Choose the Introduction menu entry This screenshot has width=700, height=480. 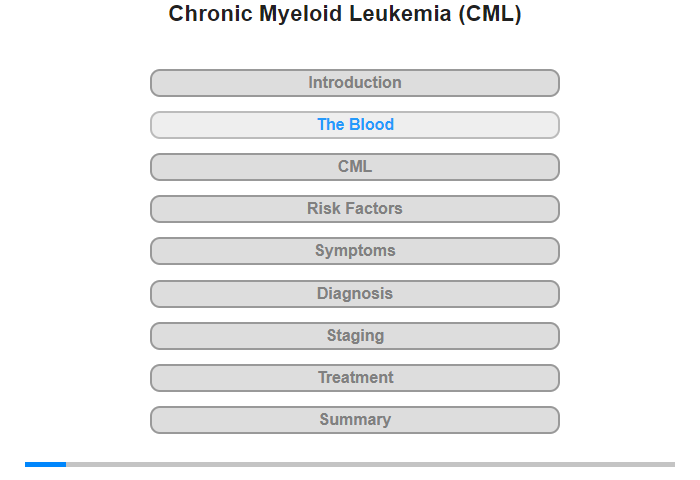click(355, 83)
